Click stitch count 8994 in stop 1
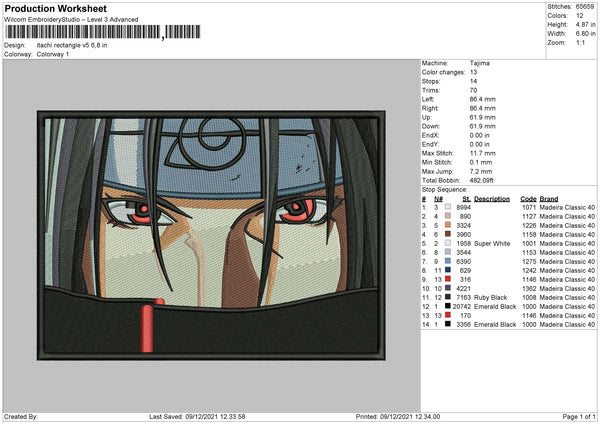The image size is (600, 424). [x=463, y=207]
